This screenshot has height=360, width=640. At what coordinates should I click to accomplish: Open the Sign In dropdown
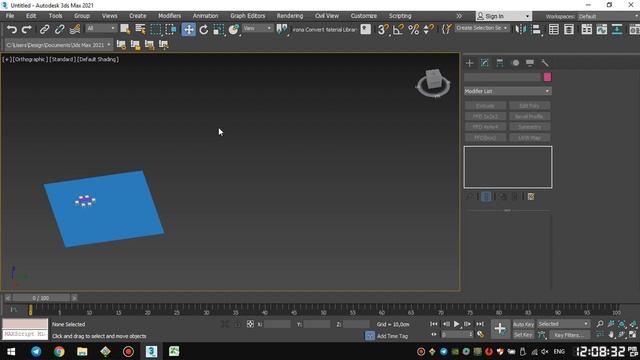(x=504, y=16)
